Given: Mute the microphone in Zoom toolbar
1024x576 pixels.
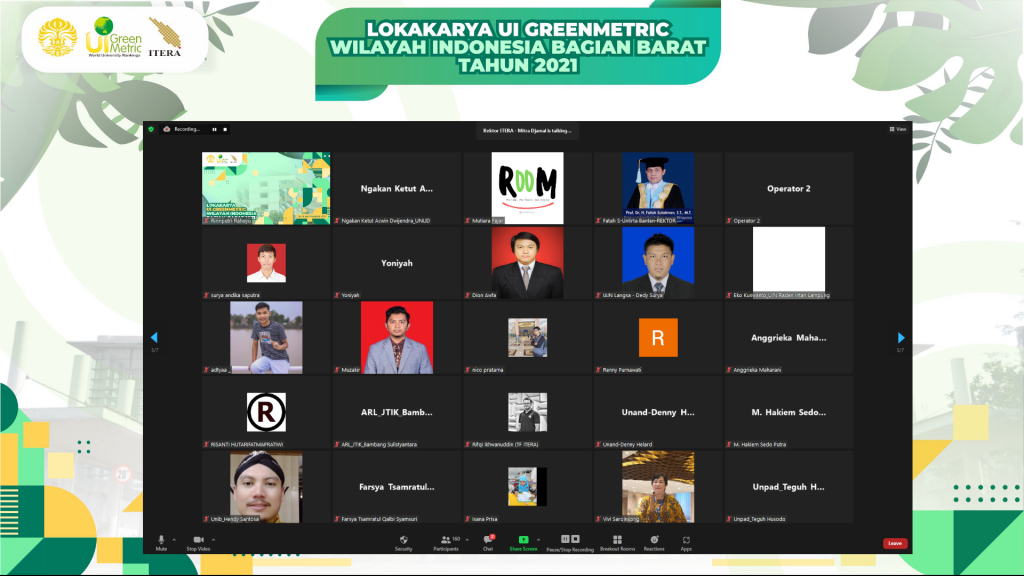Looking at the screenshot, I should coord(161,543).
